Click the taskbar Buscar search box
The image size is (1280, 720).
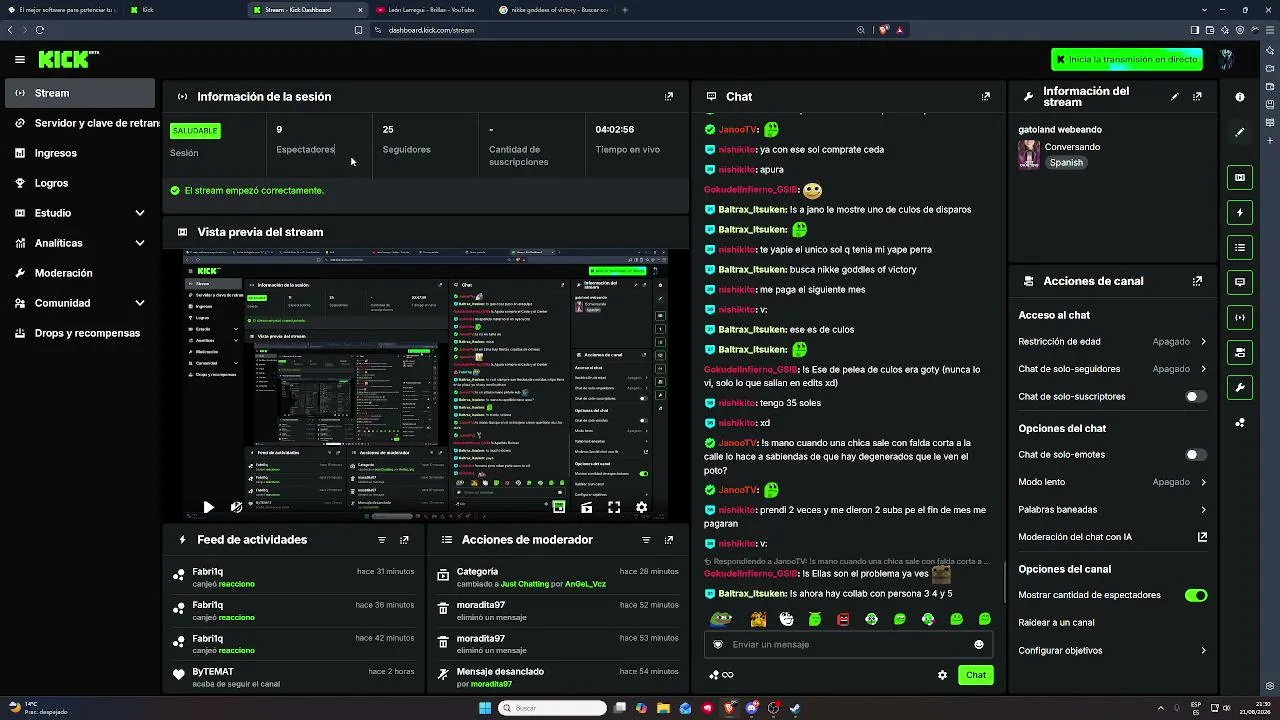pos(553,708)
